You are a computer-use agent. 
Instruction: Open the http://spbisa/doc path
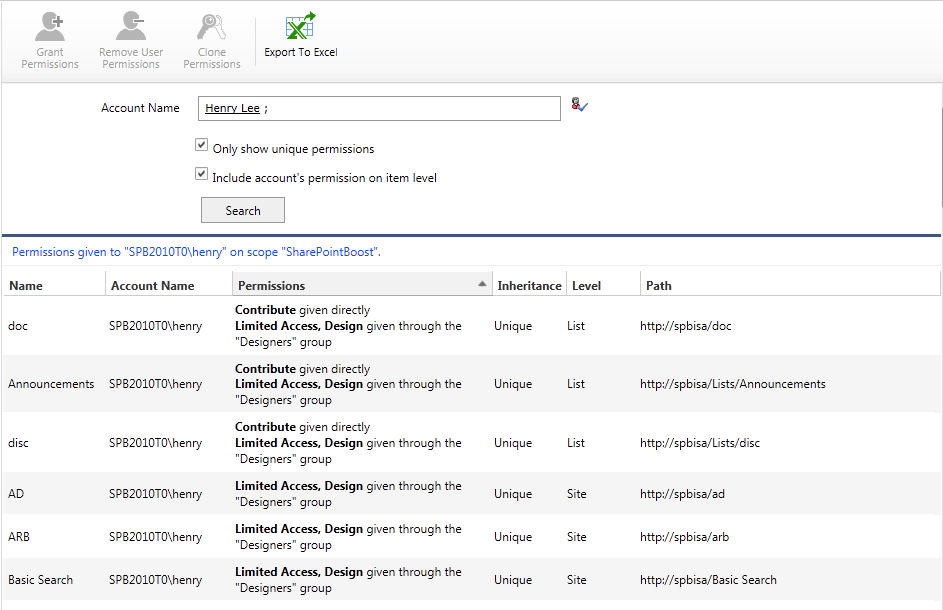click(x=685, y=326)
